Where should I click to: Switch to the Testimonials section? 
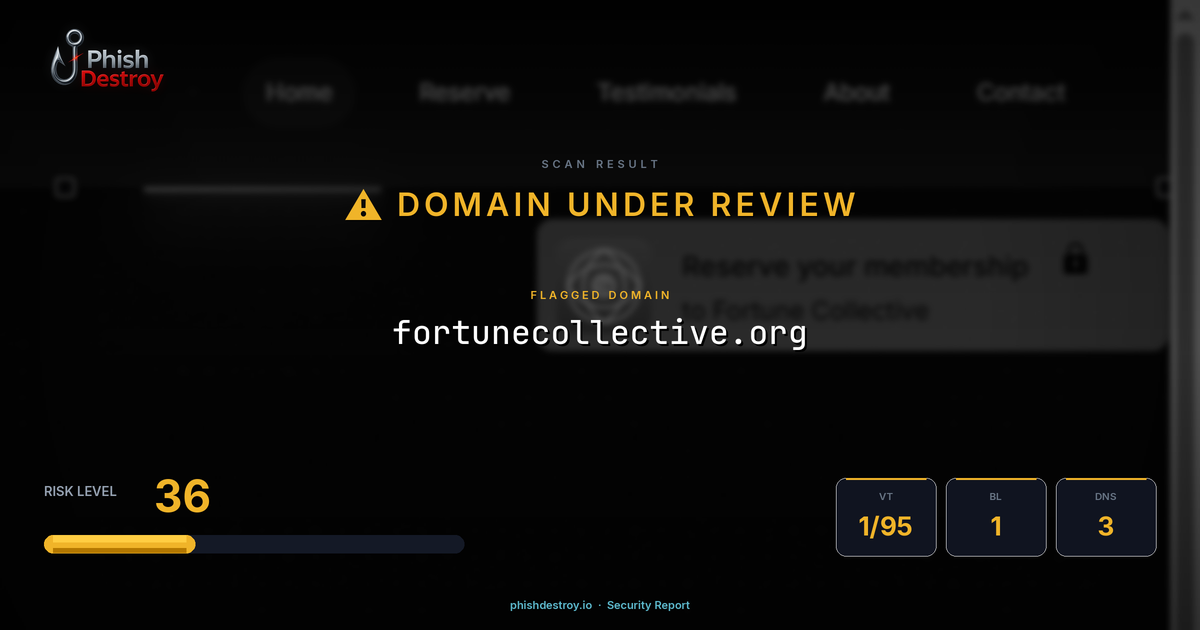tap(667, 92)
